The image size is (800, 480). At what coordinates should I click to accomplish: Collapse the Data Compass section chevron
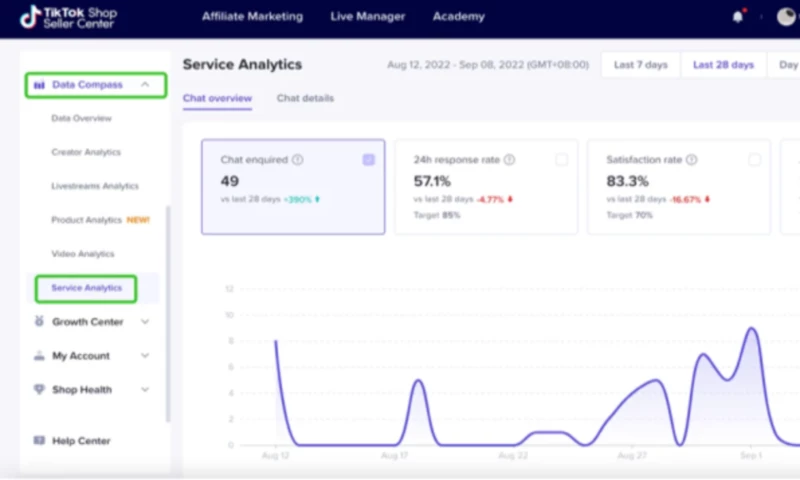(x=145, y=85)
